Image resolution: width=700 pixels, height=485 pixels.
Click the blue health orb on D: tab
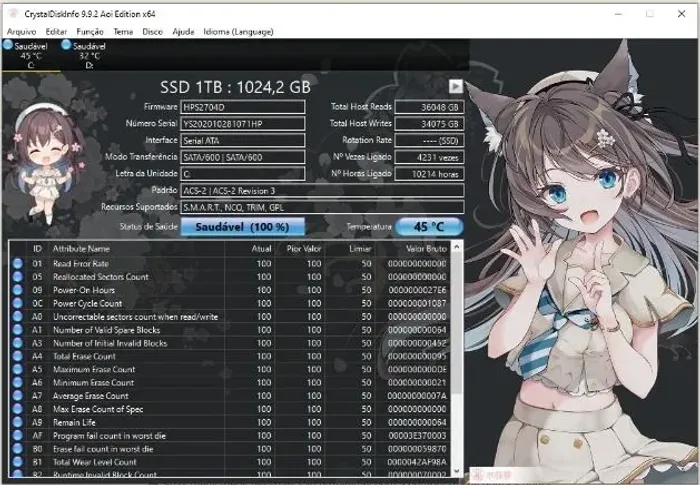[66, 45]
